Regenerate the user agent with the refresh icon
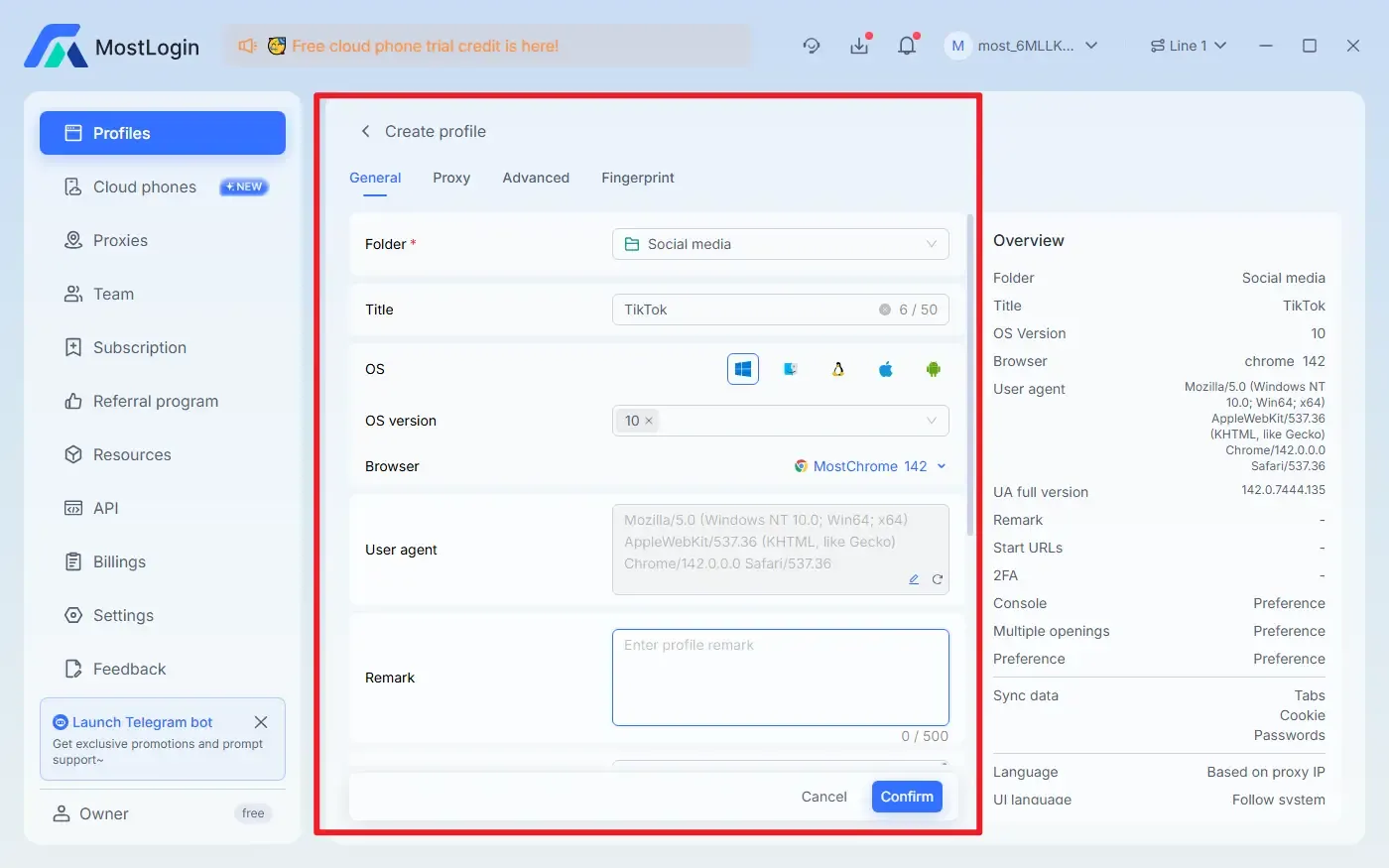Viewport: 1389px width, 868px height. [x=938, y=578]
